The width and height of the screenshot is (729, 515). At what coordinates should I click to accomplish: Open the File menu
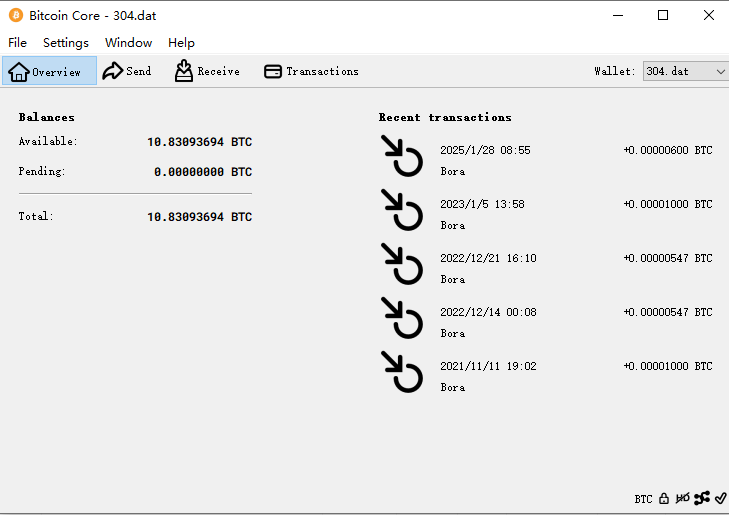pyautogui.click(x=18, y=43)
